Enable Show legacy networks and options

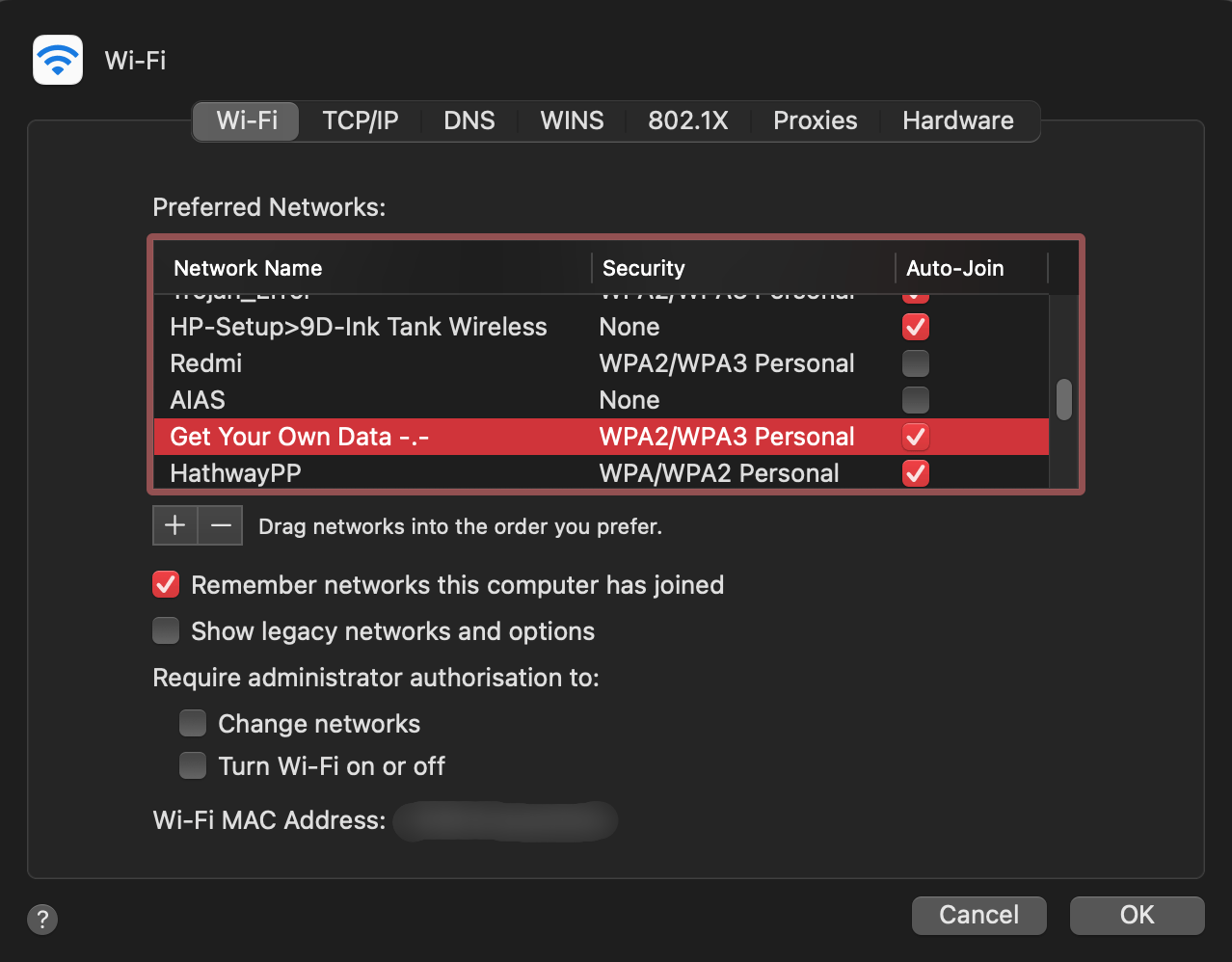pos(165,630)
